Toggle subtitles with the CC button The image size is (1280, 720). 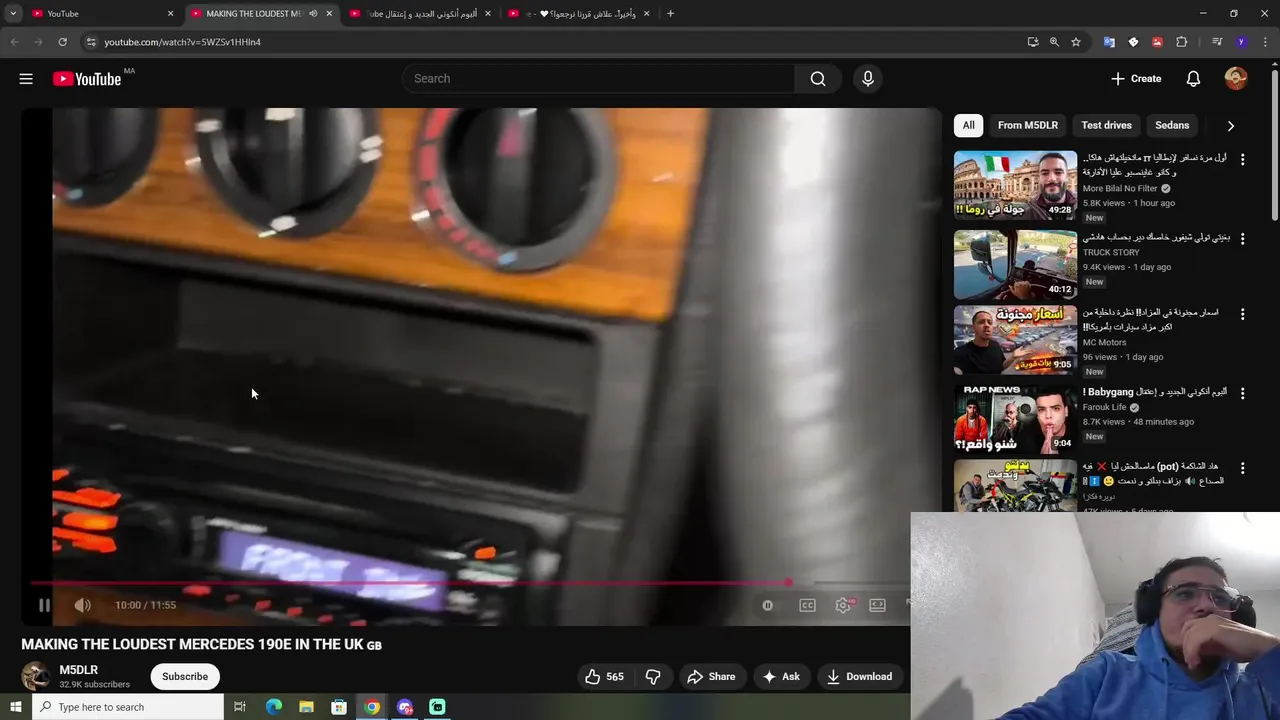[807, 605]
